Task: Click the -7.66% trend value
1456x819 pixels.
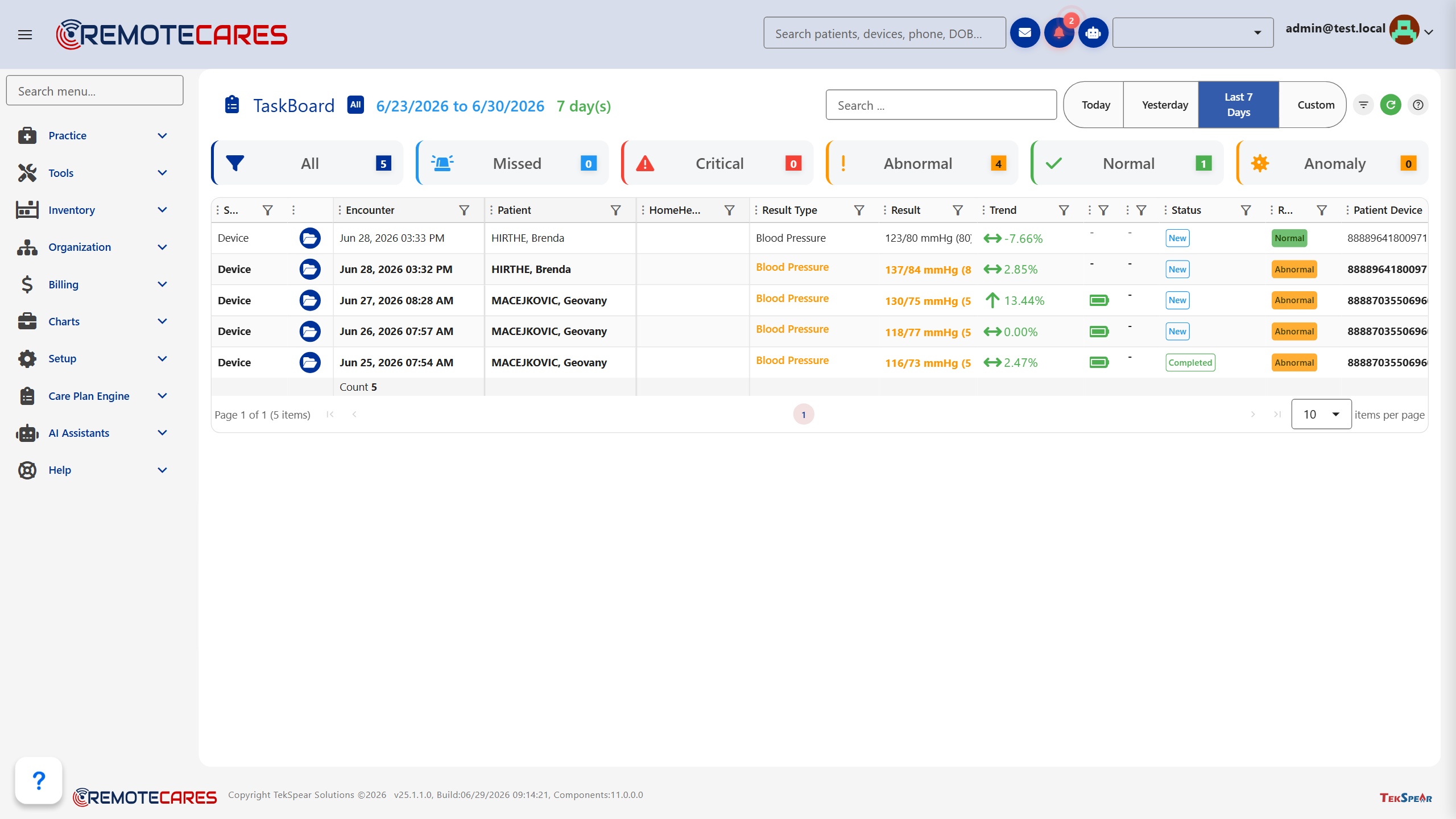Action: pyautogui.click(x=1023, y=238)
